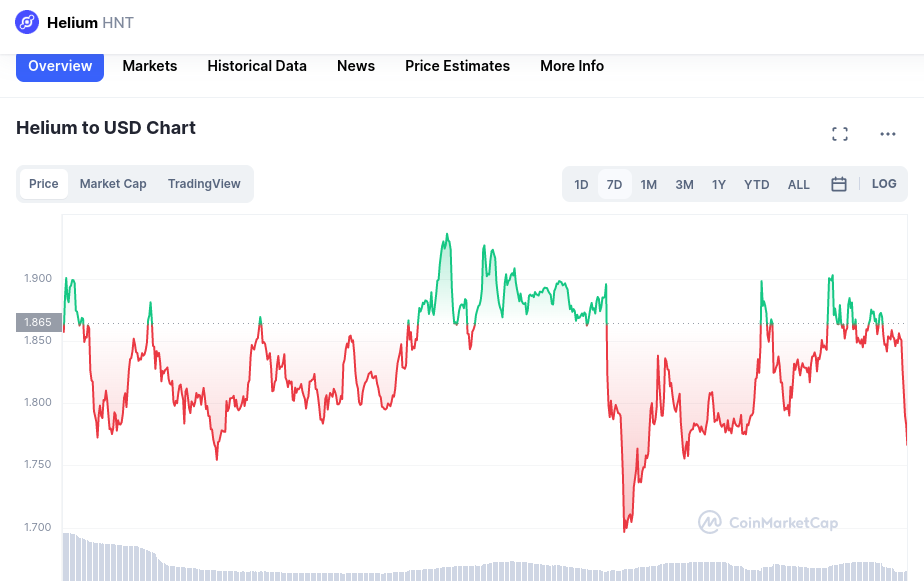Click the HNT ticker symbol text
The width and height of the screenshot is (924, 581).
point(118,23)
